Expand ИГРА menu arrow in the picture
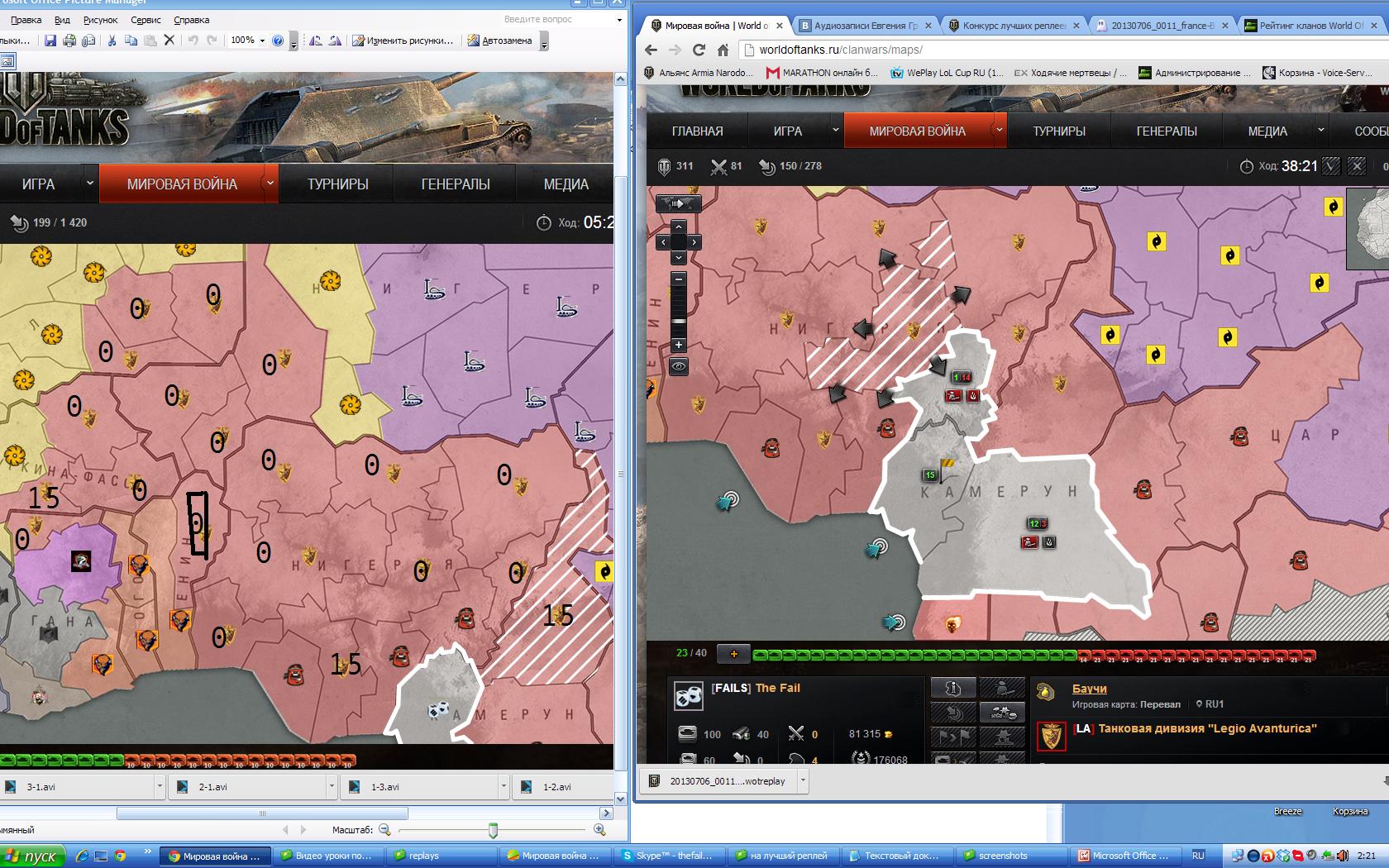This screenshot has width=1389, height=868. click(88, 184)
